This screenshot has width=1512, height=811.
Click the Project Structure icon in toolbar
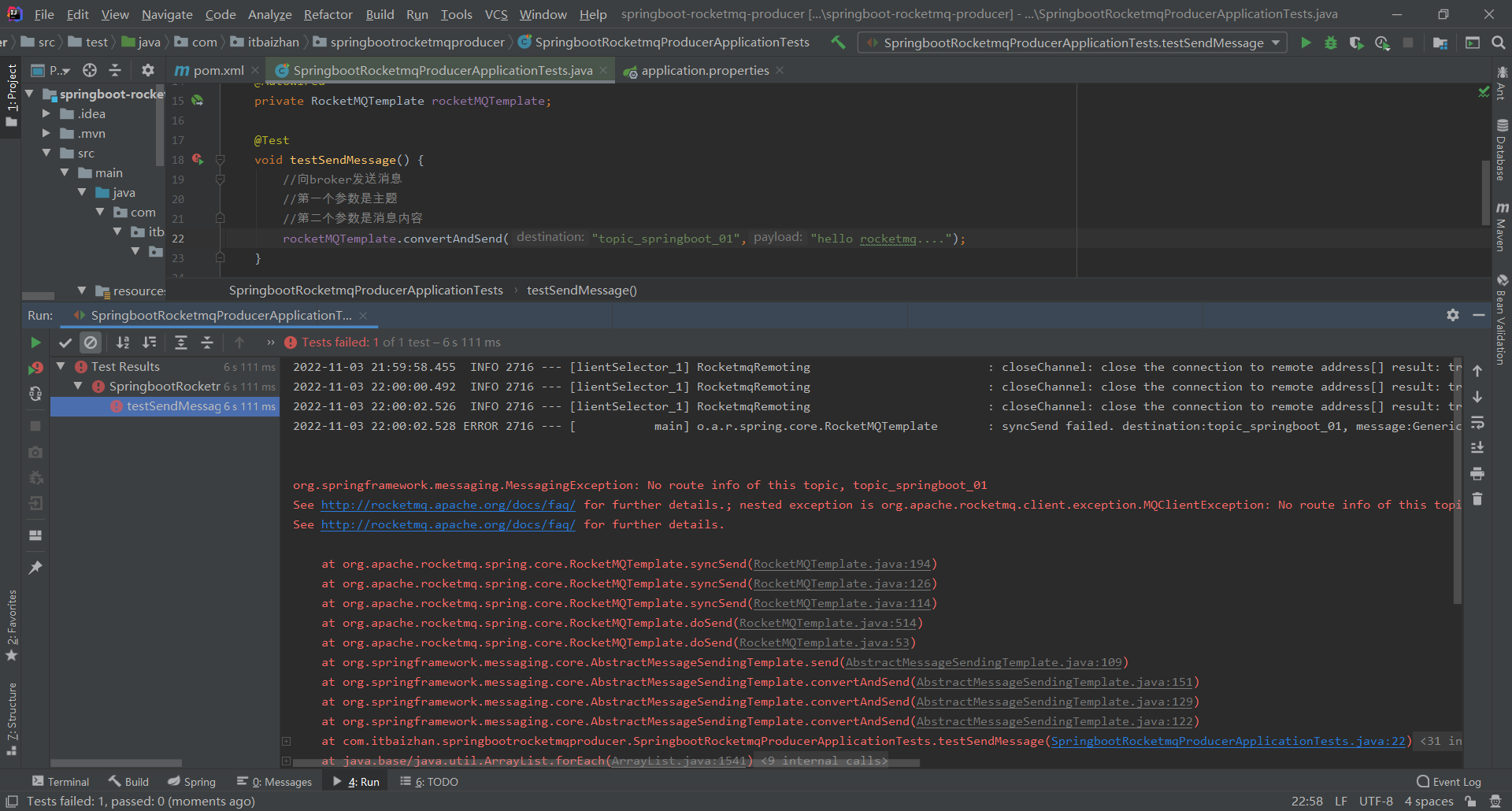click(x=1440, y=43)
